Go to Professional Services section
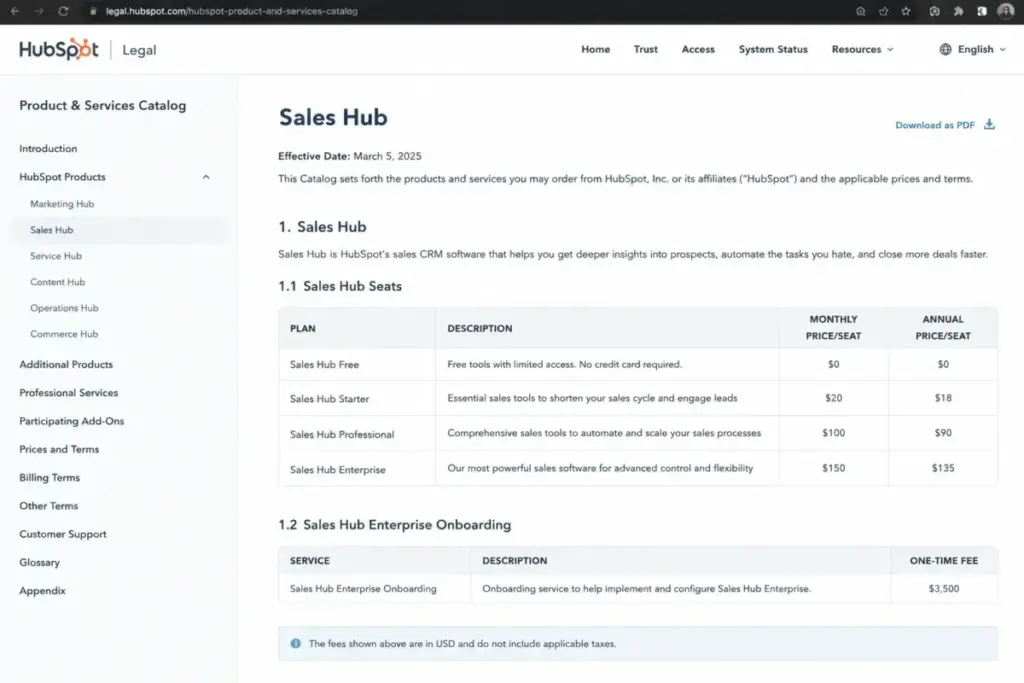 (69, 392)
